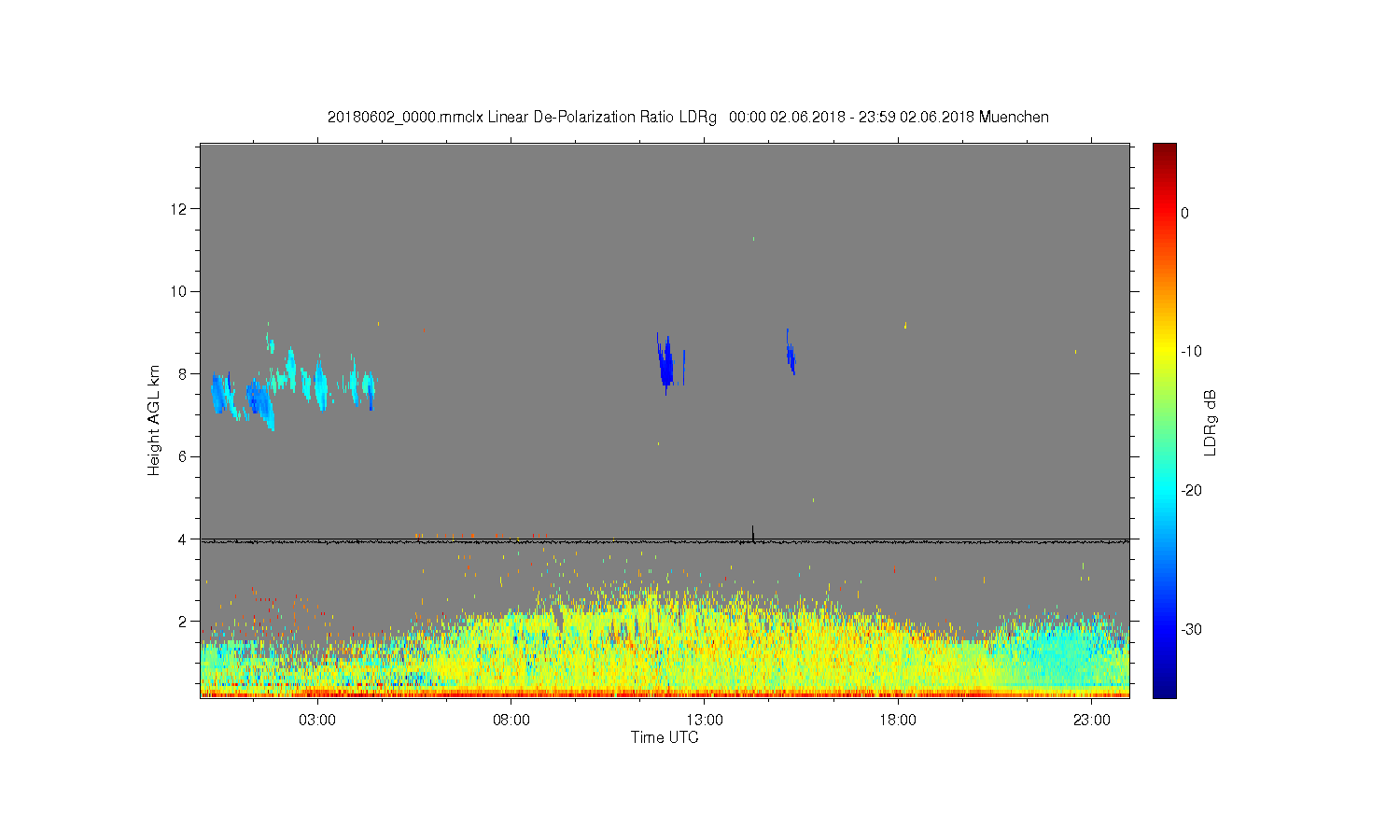This screenshot has width=1400, height=840.
Task: Click the height tick label 8
Action: pos(183,374)
